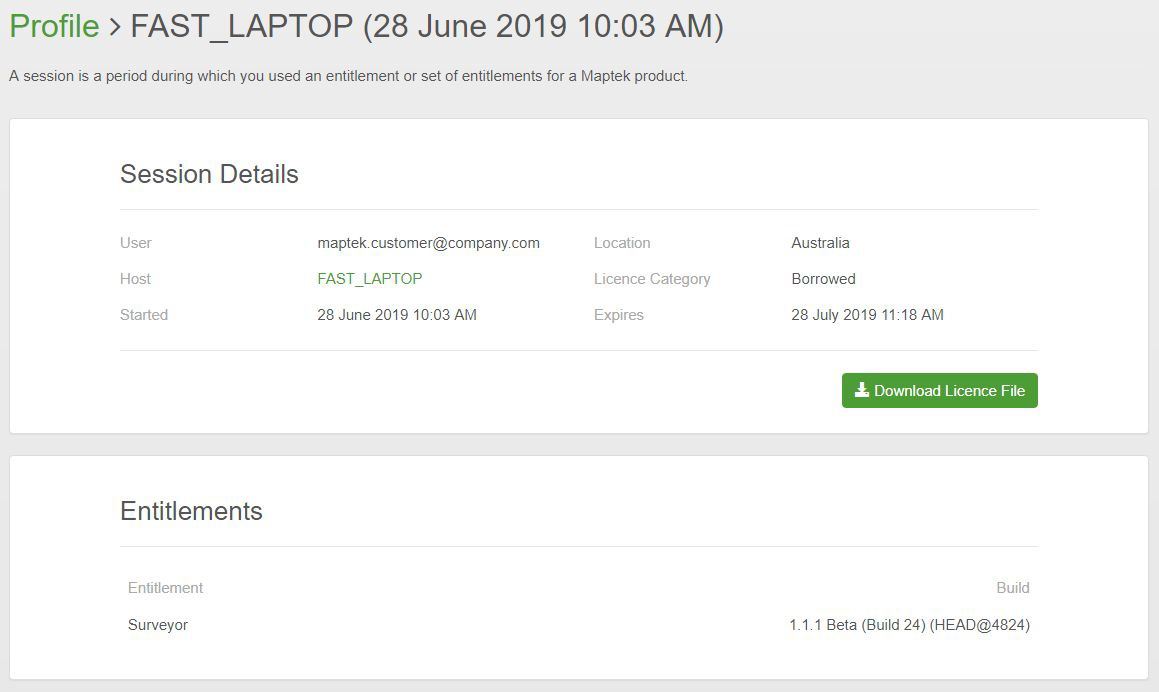Click the Profile breadcrumb link

pos(54,27)
